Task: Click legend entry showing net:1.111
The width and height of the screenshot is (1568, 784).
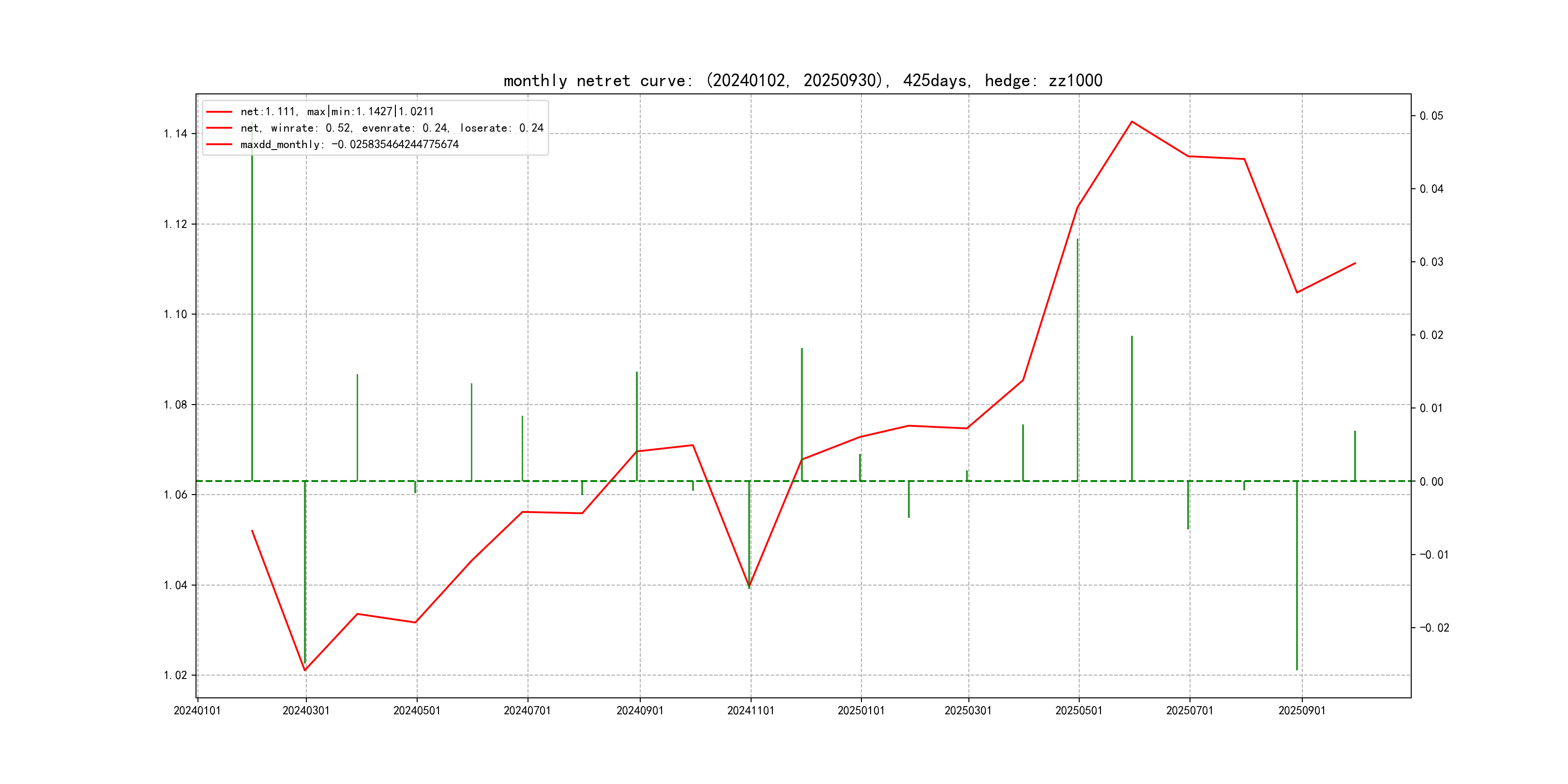Action: 337,111
